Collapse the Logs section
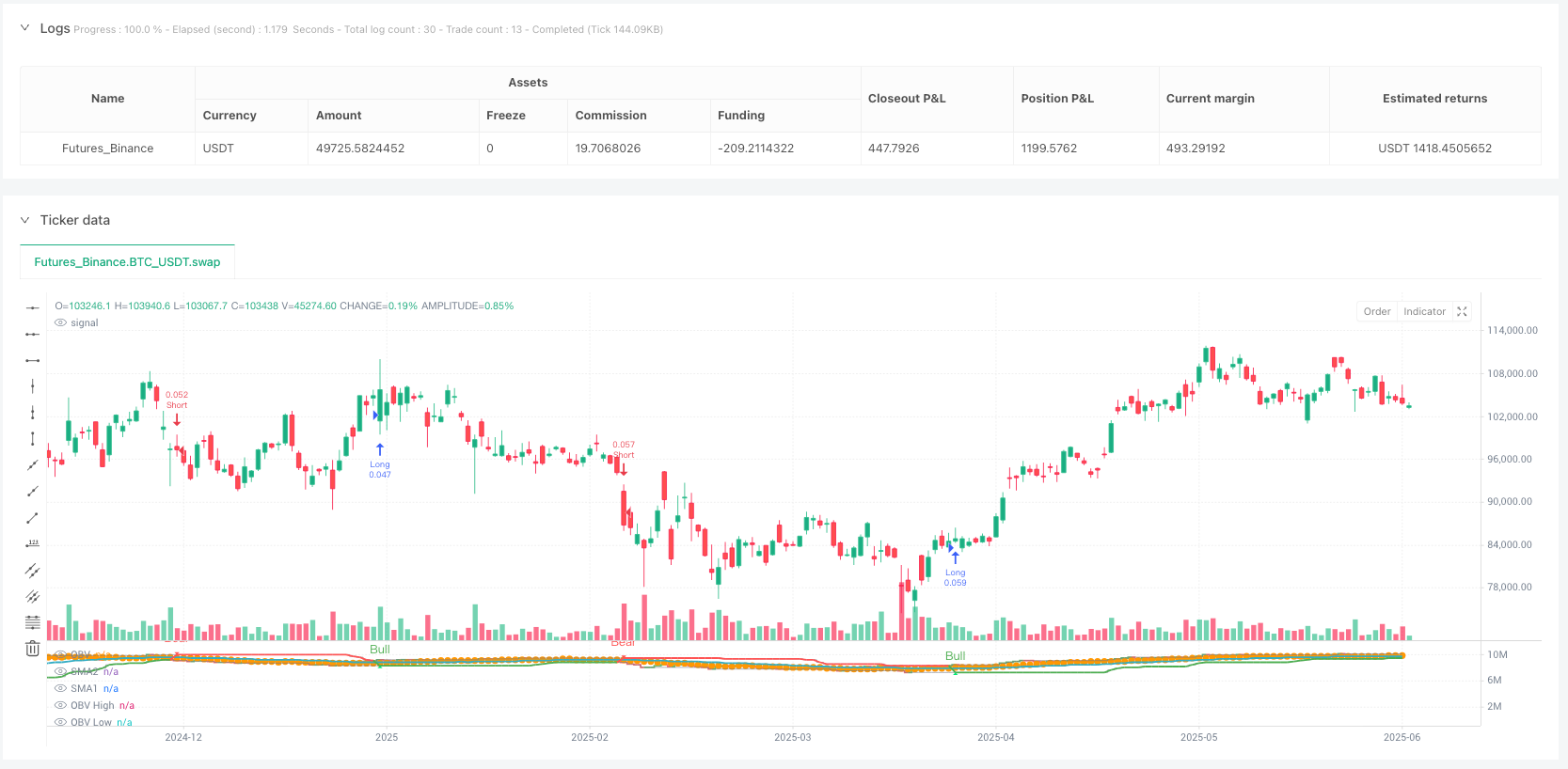Viewport: 1568px width, 769px height. [x=24, y=28]
